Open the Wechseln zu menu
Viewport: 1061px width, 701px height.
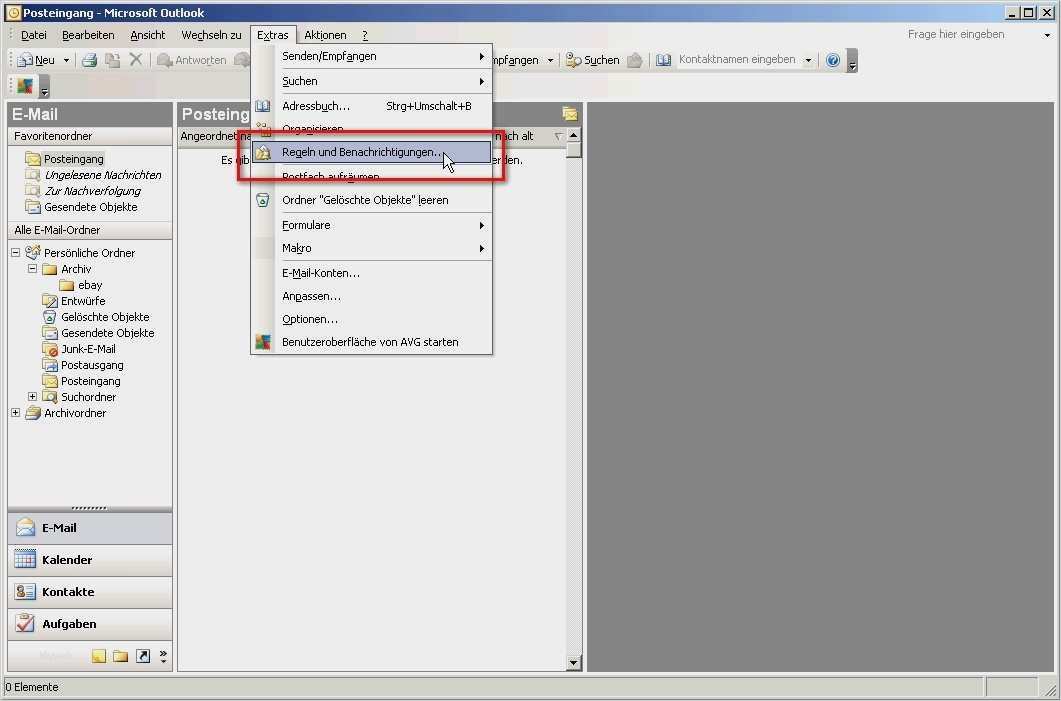coord(211,35)
